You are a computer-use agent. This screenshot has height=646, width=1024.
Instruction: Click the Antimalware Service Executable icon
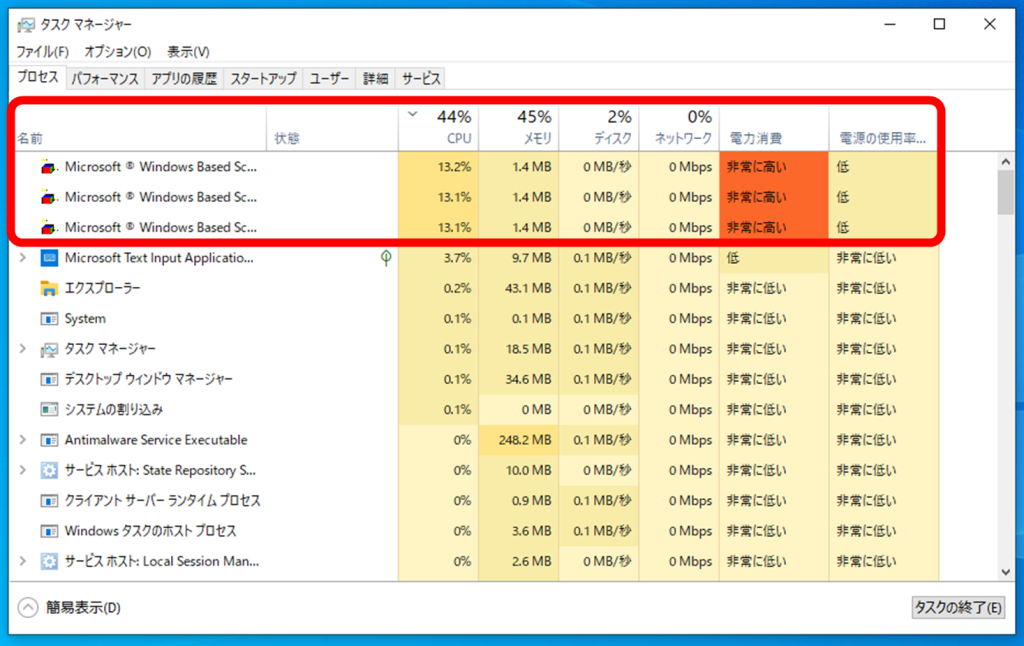pos(49,440)
